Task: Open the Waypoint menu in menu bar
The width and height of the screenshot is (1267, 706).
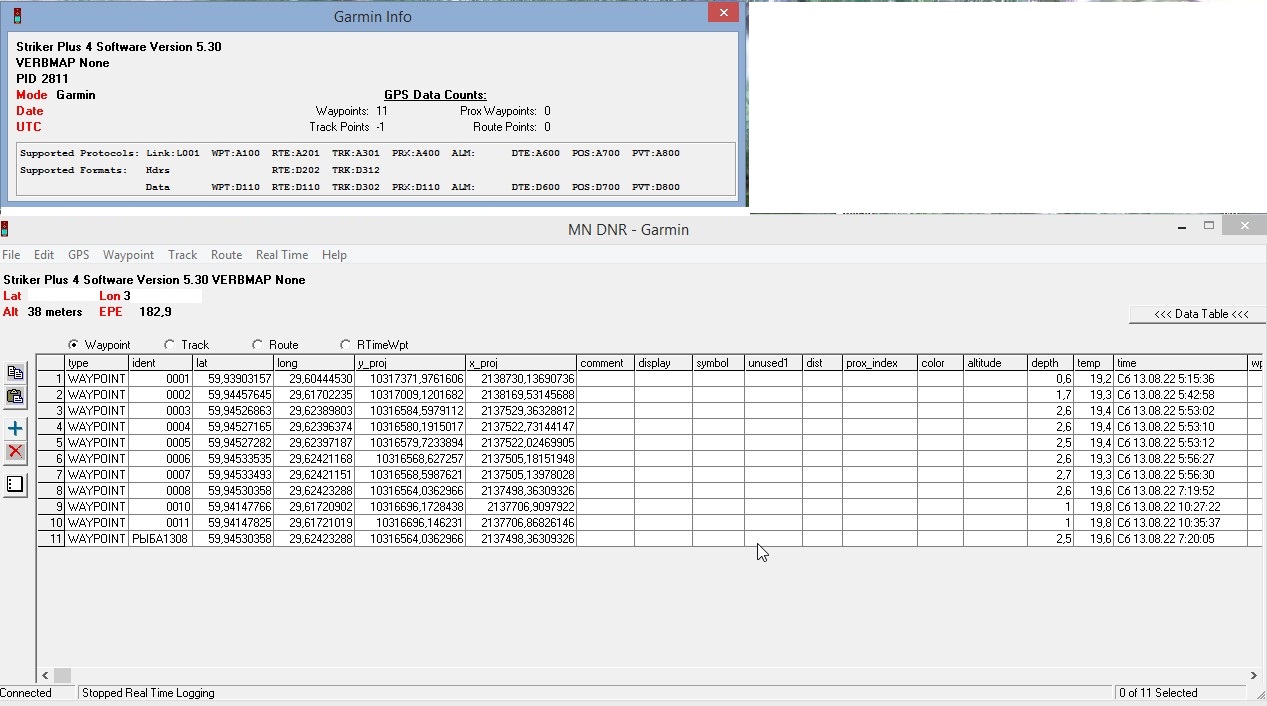Action: (x=128, y=255)
